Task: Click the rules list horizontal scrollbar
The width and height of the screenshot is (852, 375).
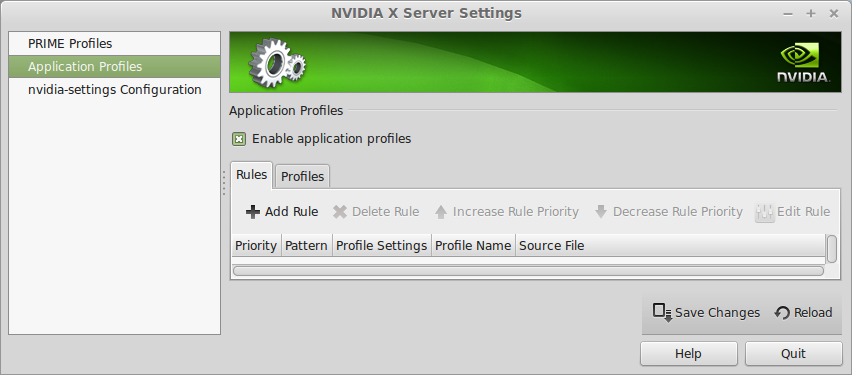Action: click(x=528, y=271)
